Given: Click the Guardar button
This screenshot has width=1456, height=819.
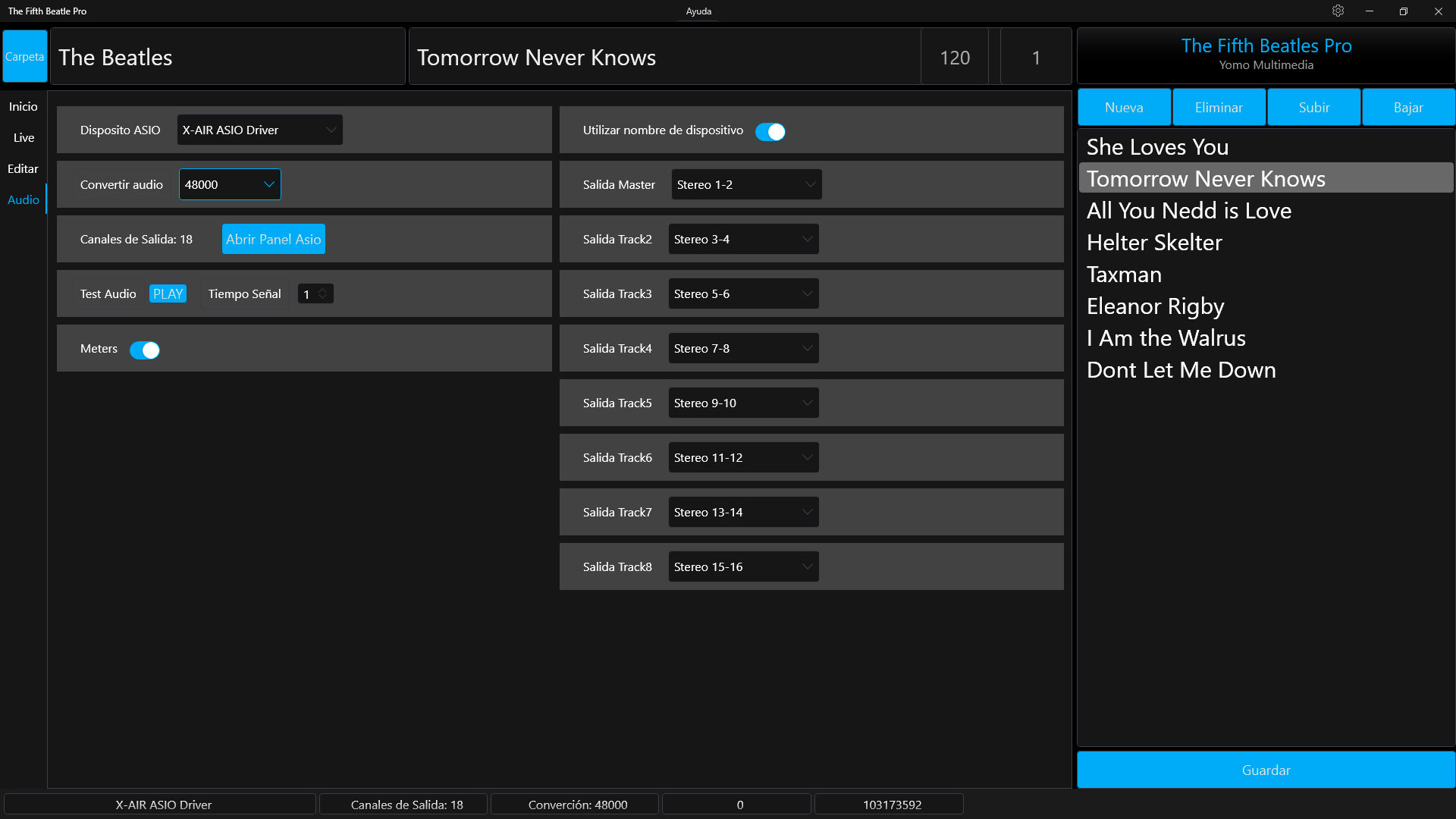Looking at the screenshot, I should click(x=1265, y=770).
